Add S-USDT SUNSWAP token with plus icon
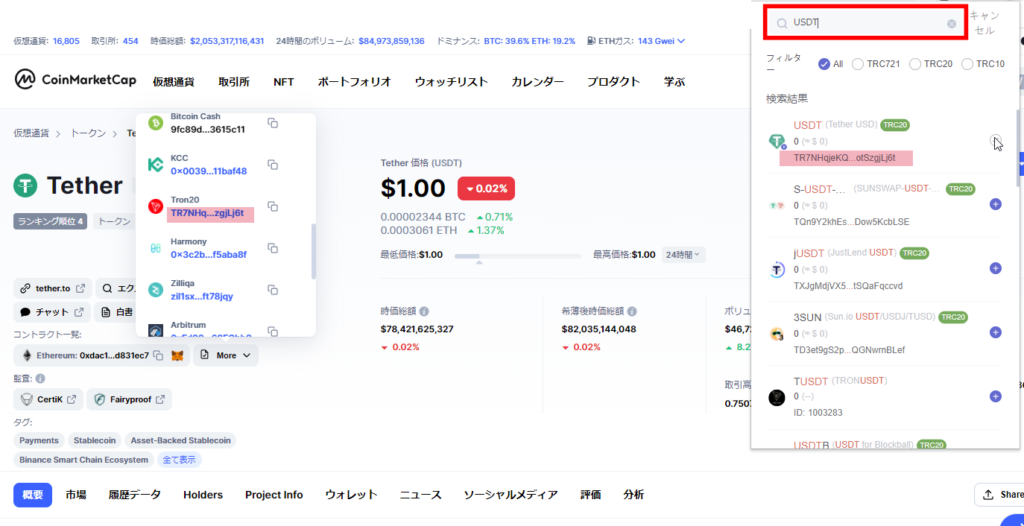 [x=995, y=204]
